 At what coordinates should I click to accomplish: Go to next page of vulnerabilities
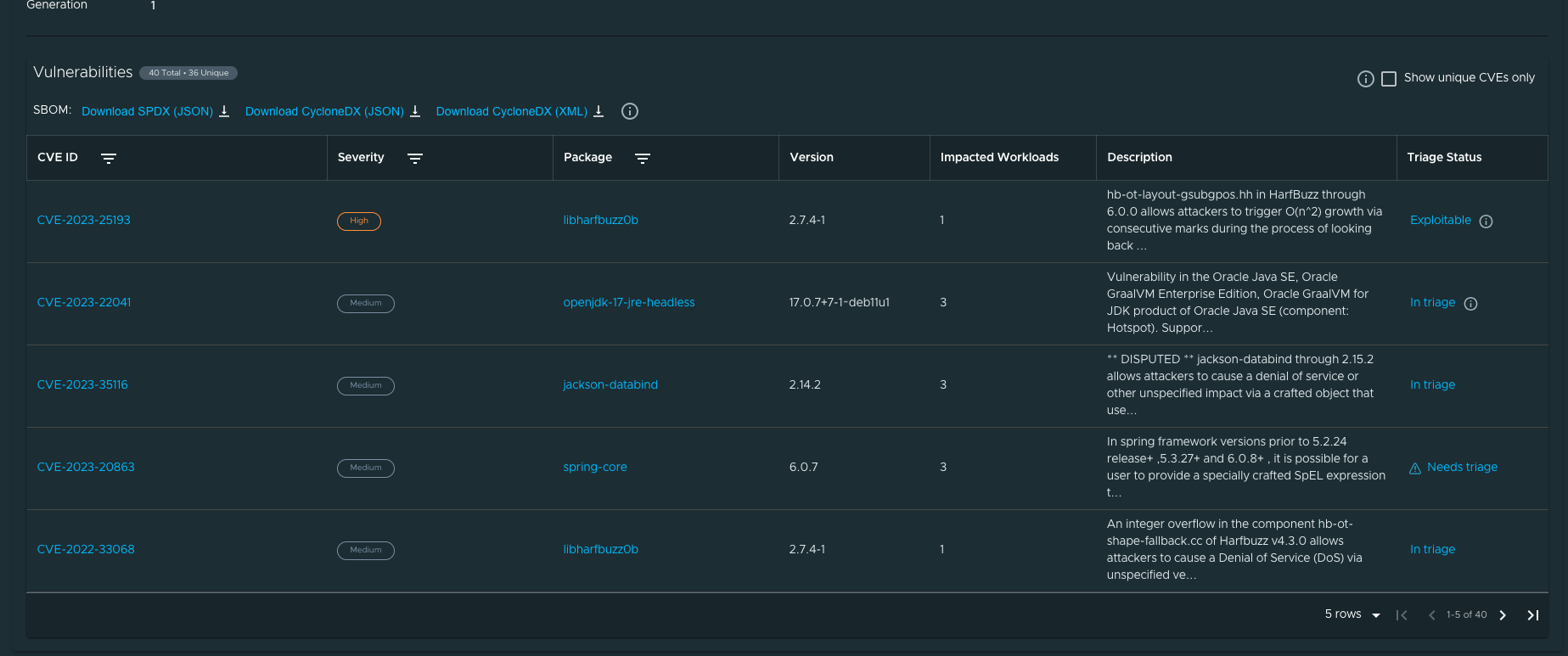pyautogui.click(x=1503, y=615)
